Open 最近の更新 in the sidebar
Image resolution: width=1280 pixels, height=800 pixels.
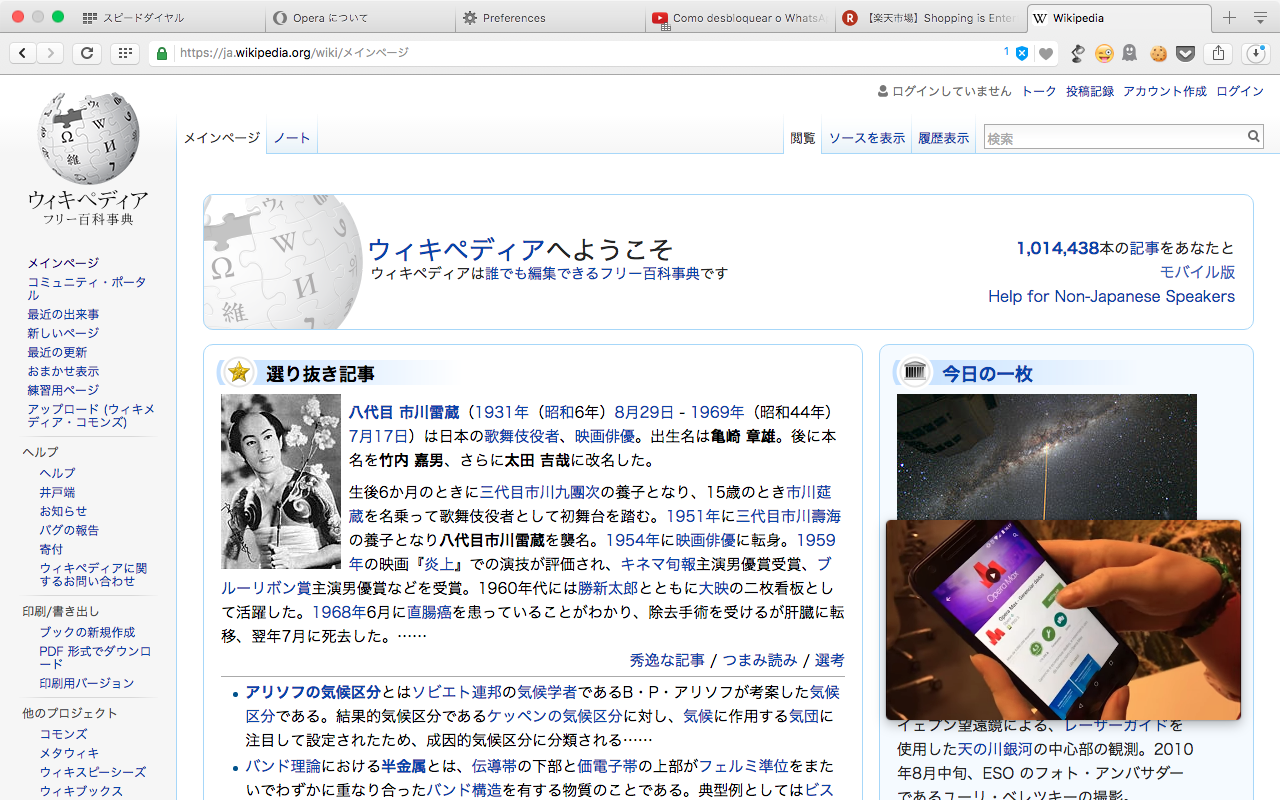pyautogui.click(x=57, y=352)
